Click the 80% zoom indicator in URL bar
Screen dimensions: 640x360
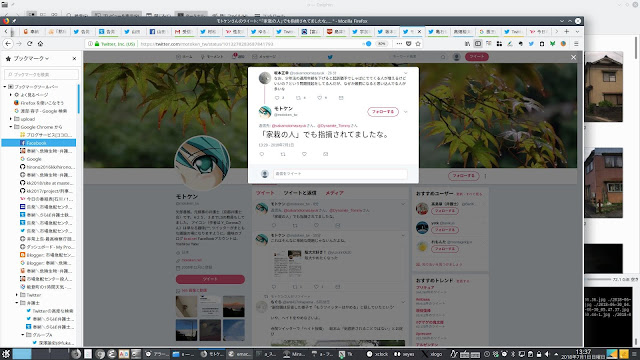tap(381, 44)
